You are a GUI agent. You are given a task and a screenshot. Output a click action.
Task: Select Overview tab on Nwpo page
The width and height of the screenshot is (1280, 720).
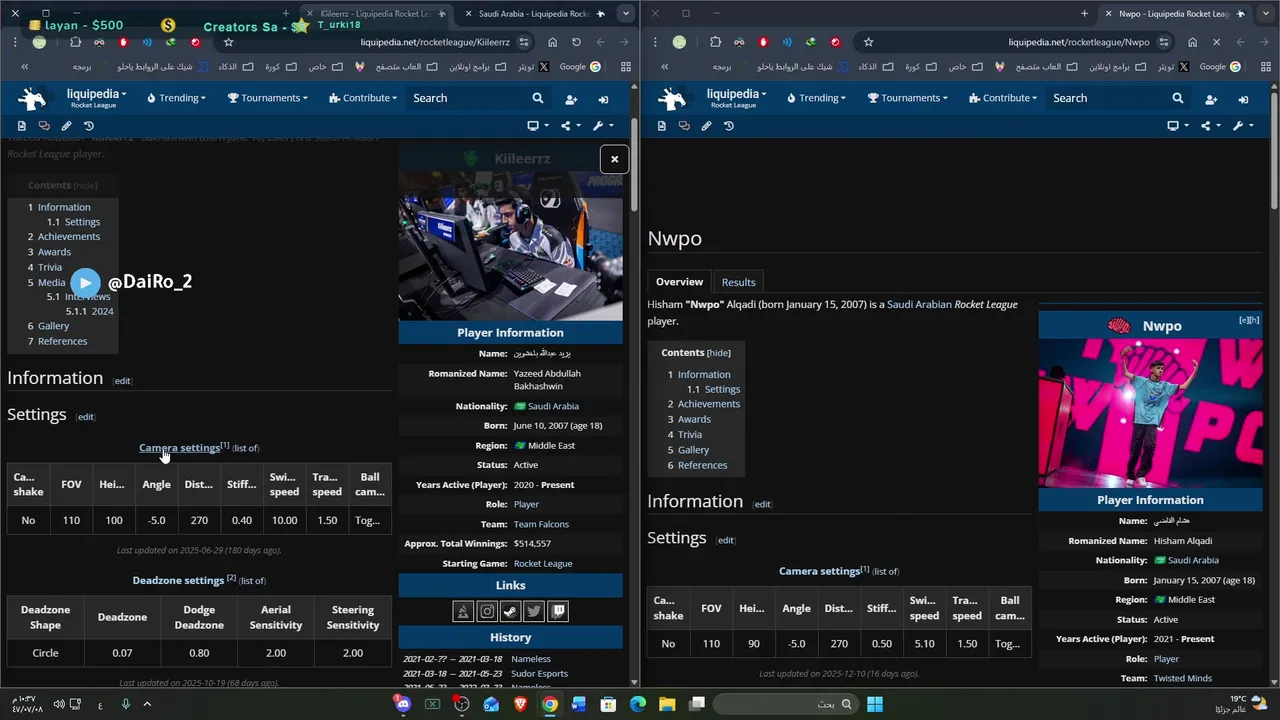679,282
